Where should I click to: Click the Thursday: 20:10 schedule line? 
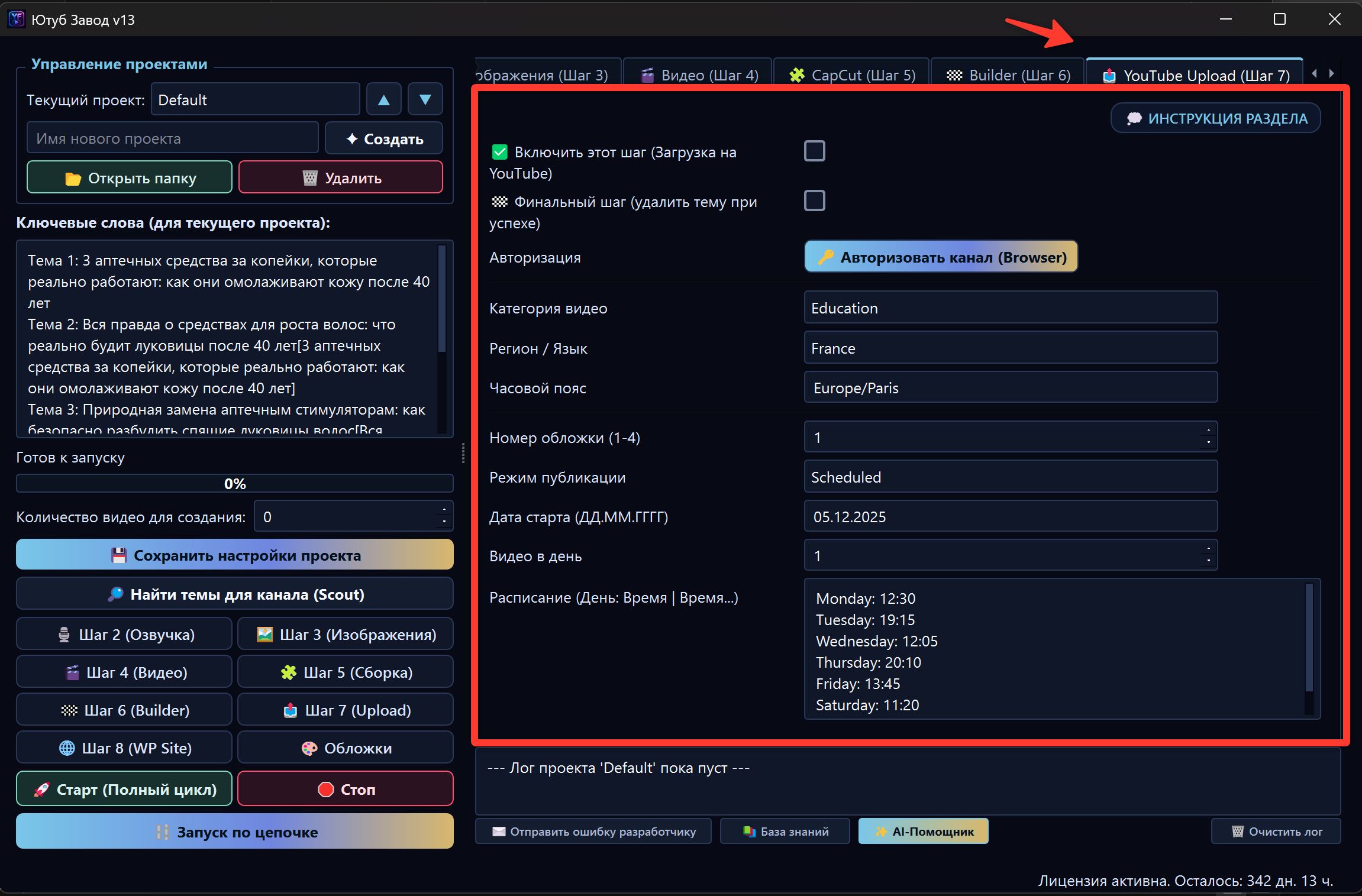(x=869, y=662)
